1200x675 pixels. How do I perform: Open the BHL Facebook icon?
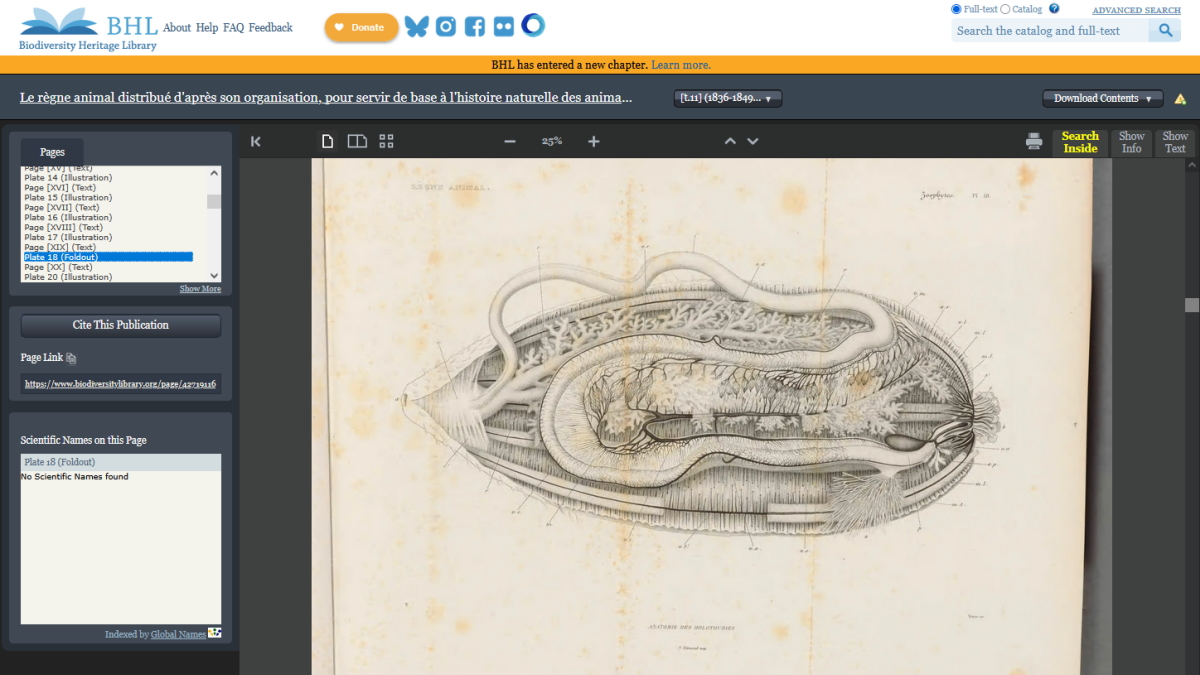tap(475, 27)
